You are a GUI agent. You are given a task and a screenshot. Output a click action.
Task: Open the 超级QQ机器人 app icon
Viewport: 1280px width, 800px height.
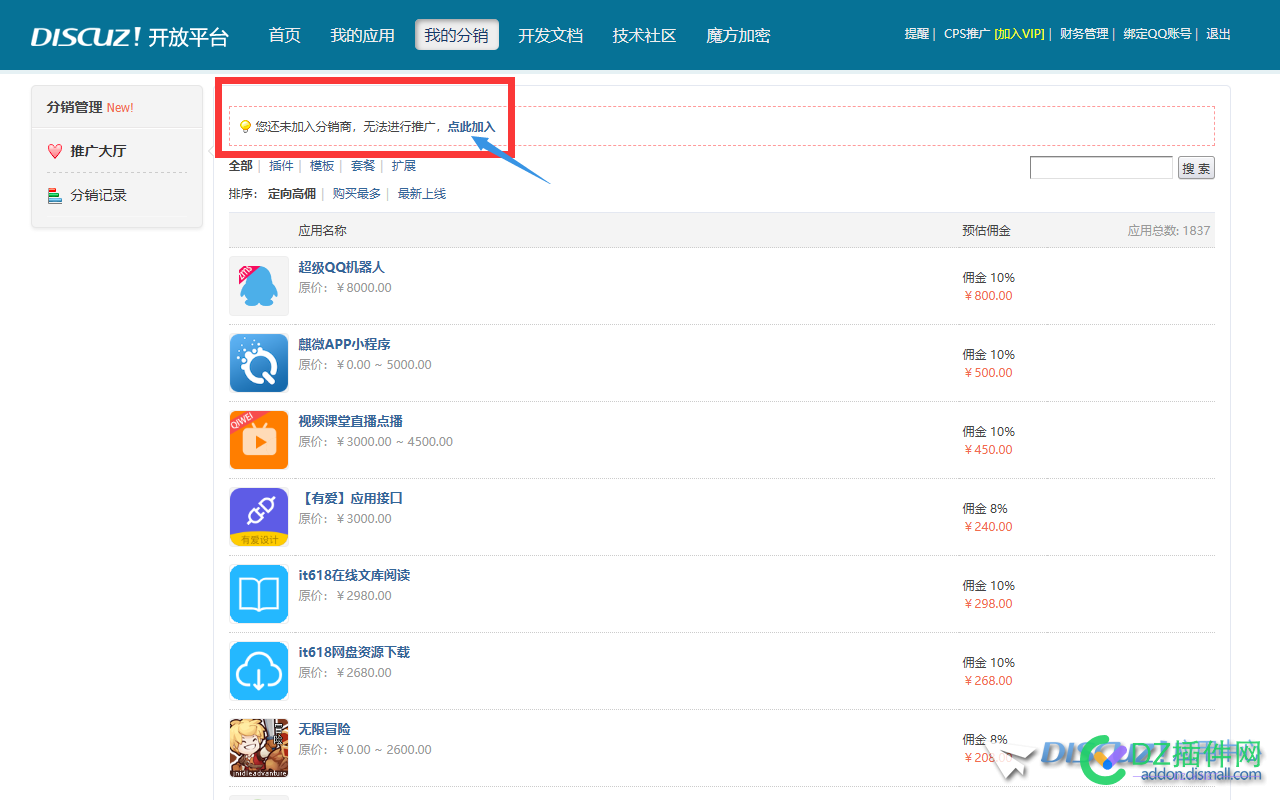(x=259, y=286)
